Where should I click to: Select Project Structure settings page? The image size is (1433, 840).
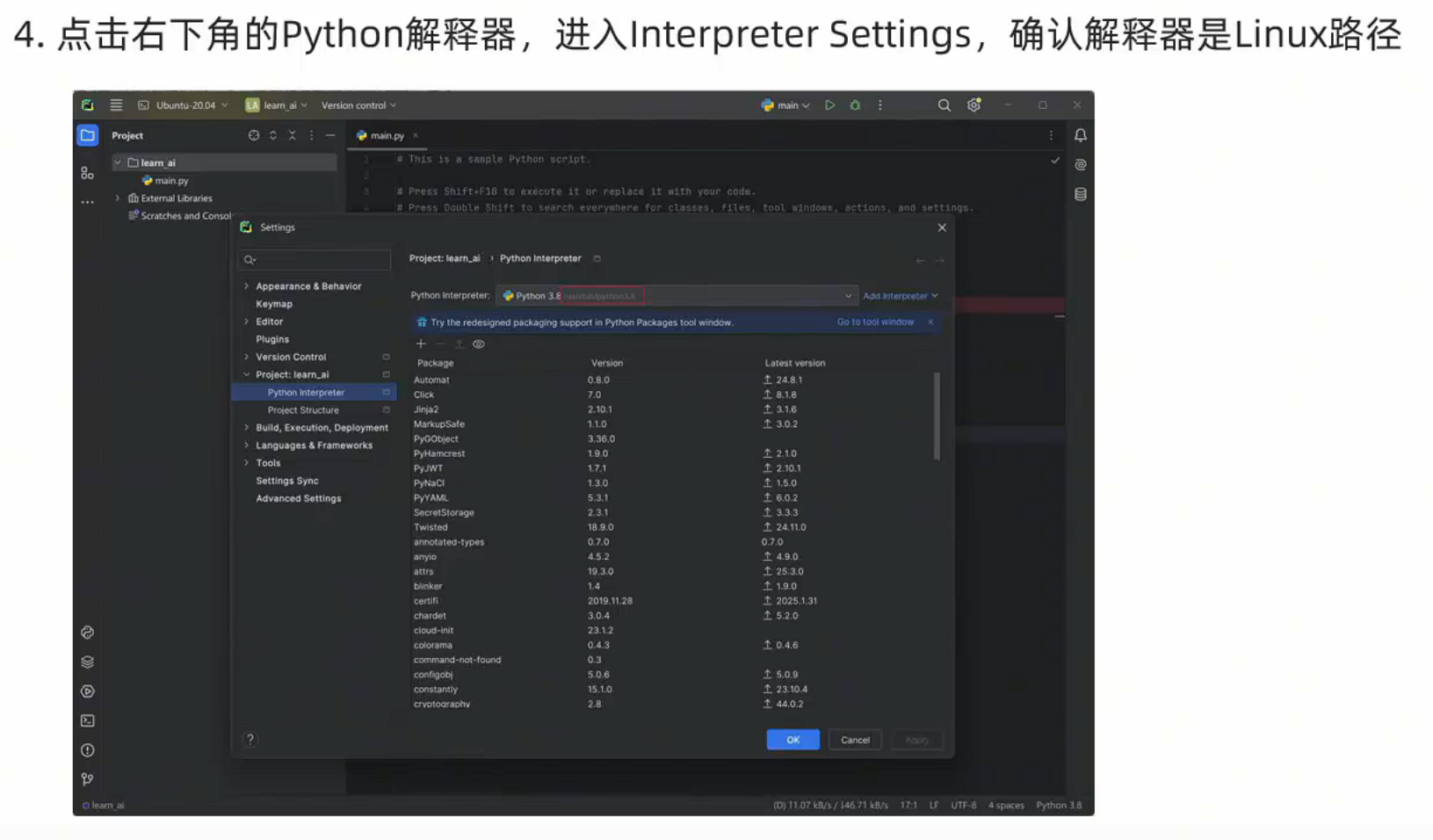click(x=303, y=410)
